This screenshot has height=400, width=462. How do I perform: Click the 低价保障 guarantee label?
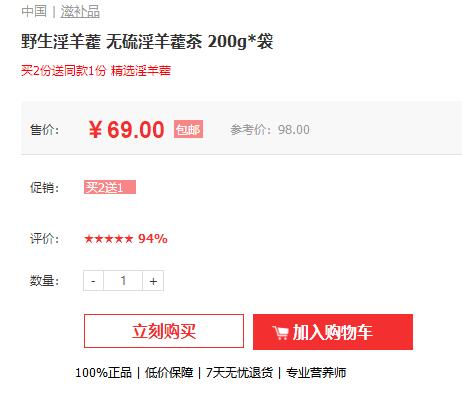(169, 373)
